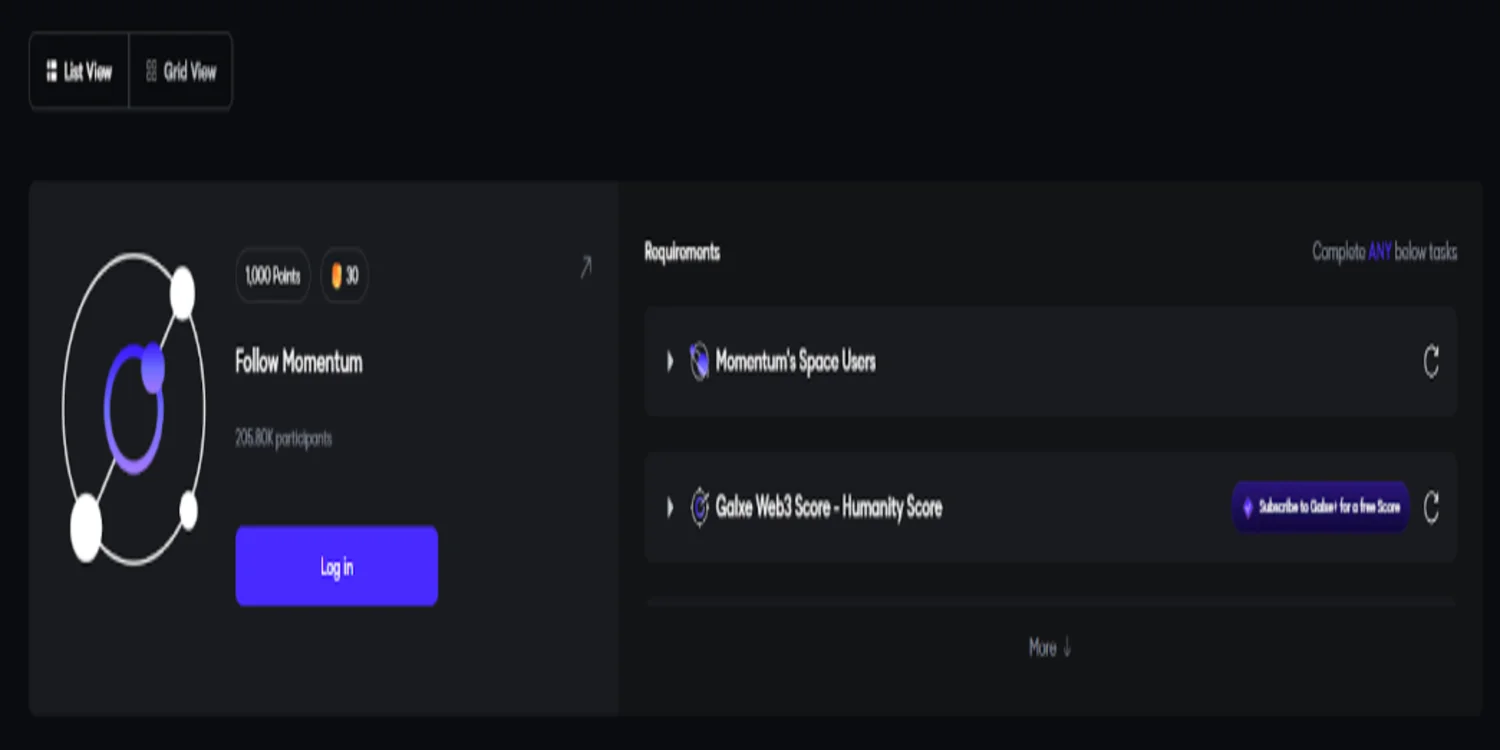Click the 205.80K participants text
This screenshot has height=750, width=1500.
coord(283,438)
